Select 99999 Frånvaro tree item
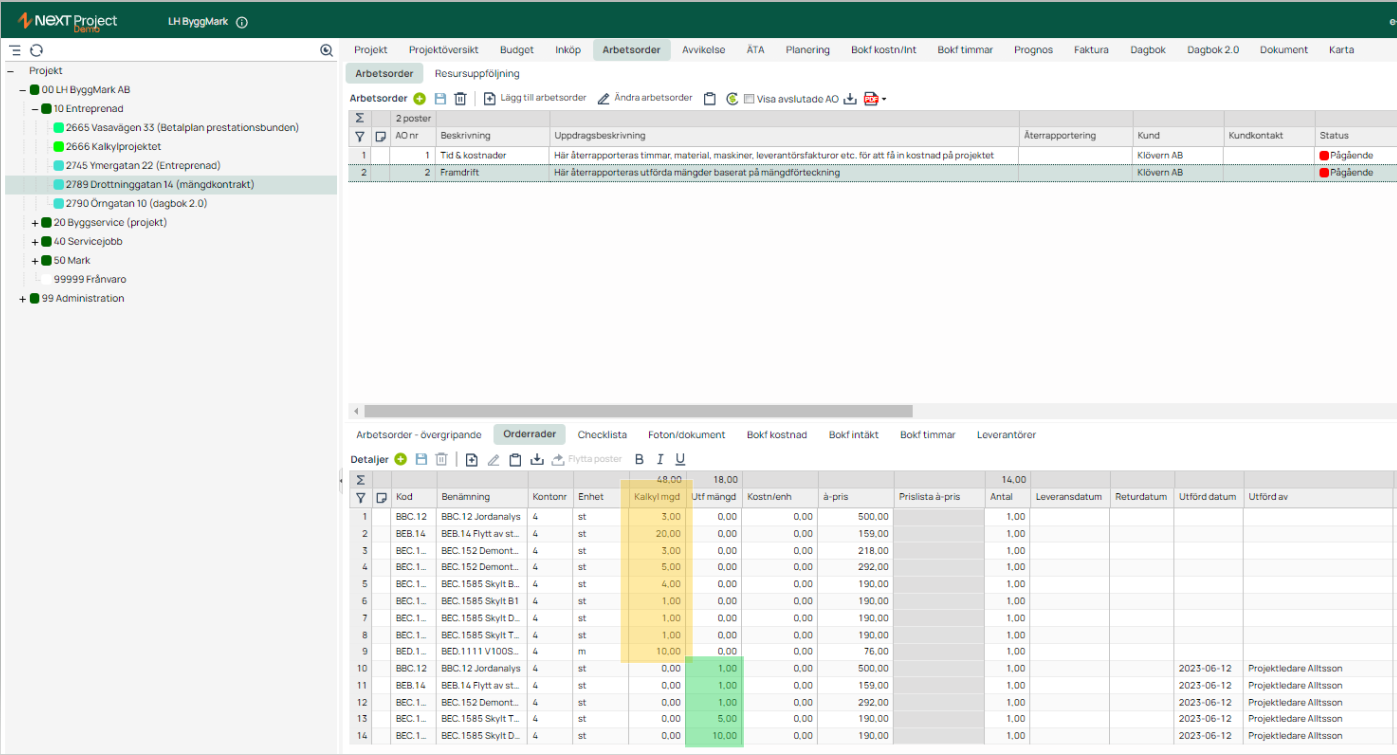 pos(90,280)
